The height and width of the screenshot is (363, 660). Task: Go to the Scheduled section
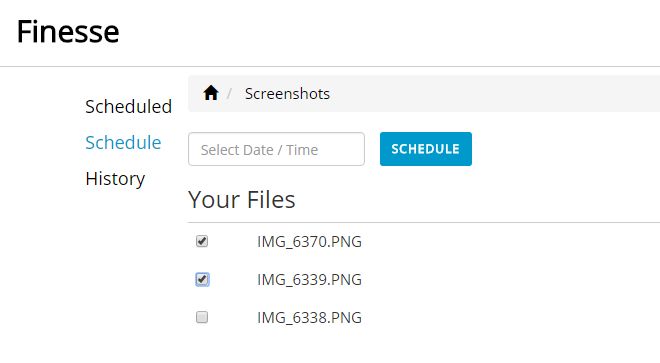(x=128, y=107)
